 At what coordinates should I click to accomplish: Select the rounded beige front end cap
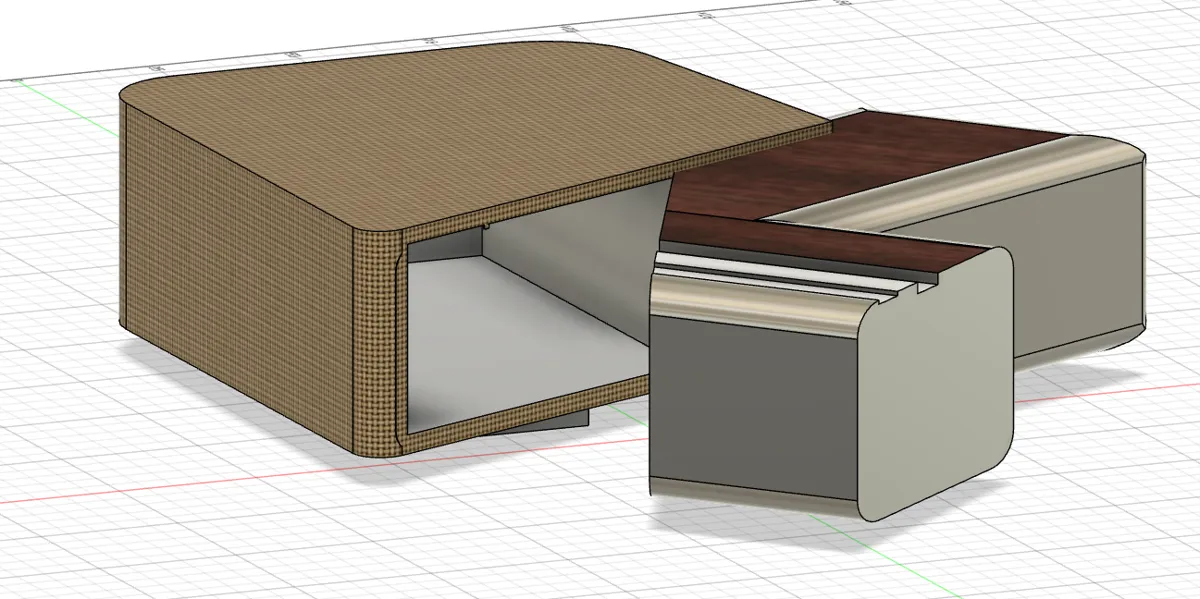(935, 385)
